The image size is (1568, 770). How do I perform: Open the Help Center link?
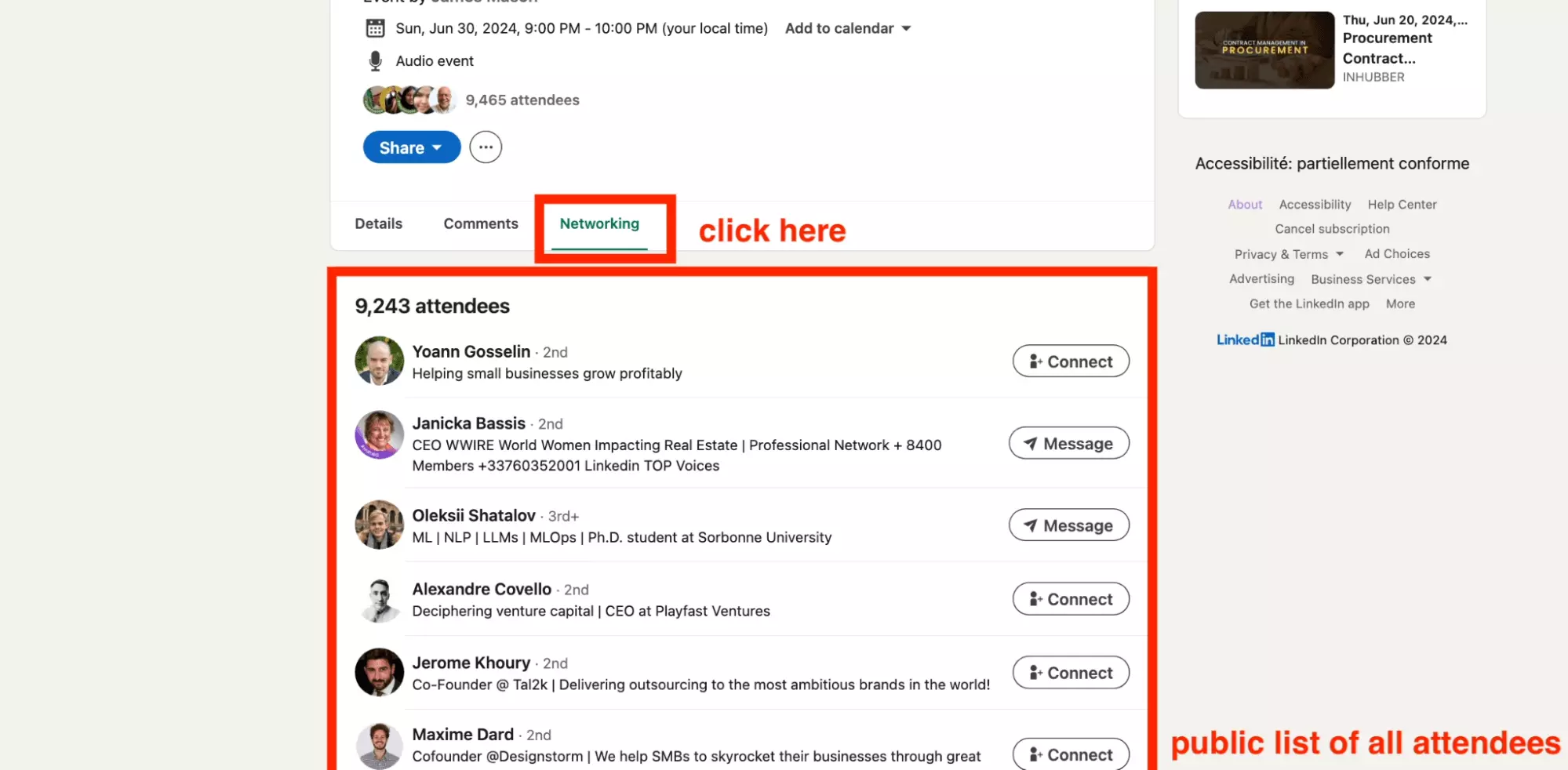click(1402, 205)
